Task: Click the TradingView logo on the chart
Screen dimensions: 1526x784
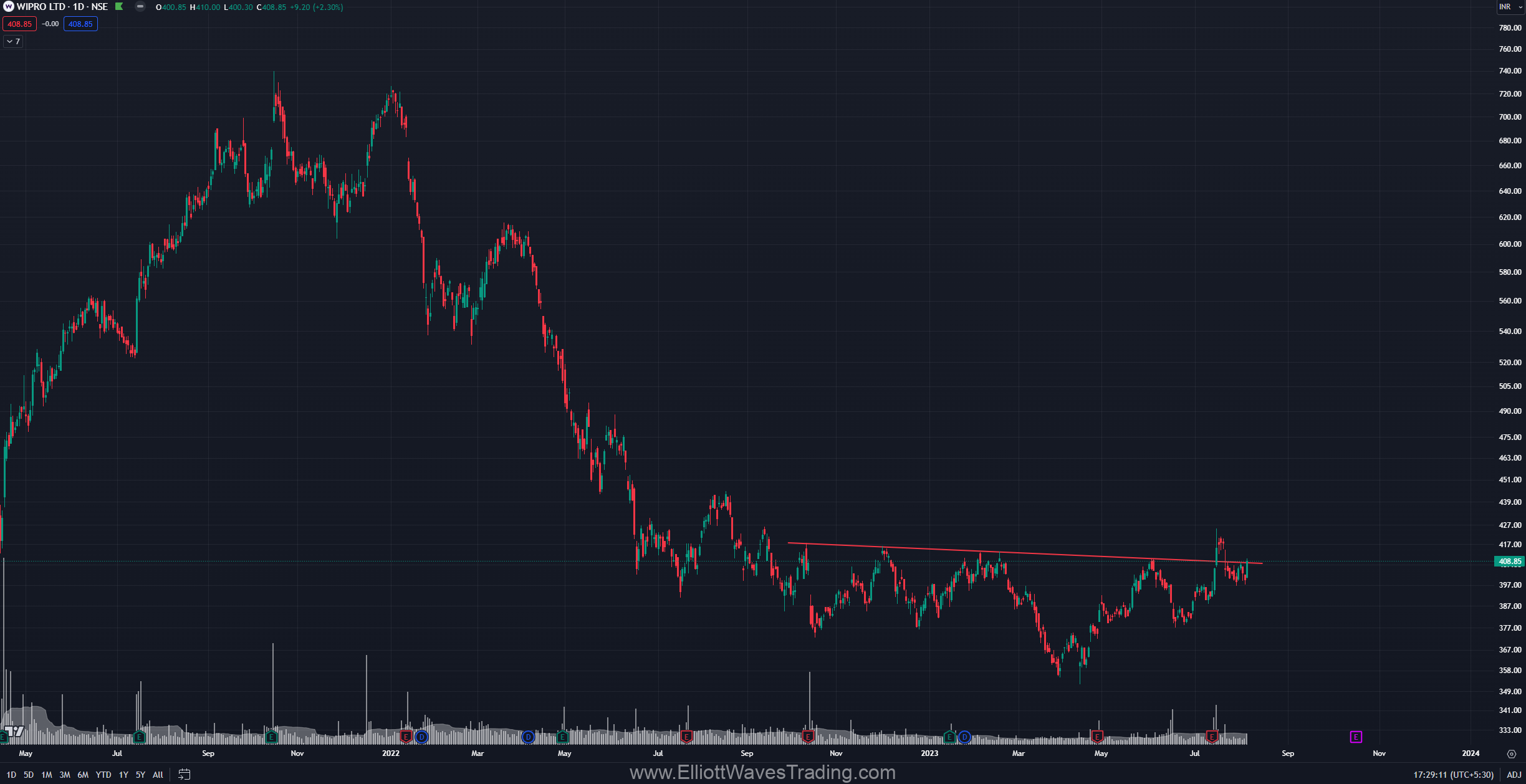Action: (14, 731)
